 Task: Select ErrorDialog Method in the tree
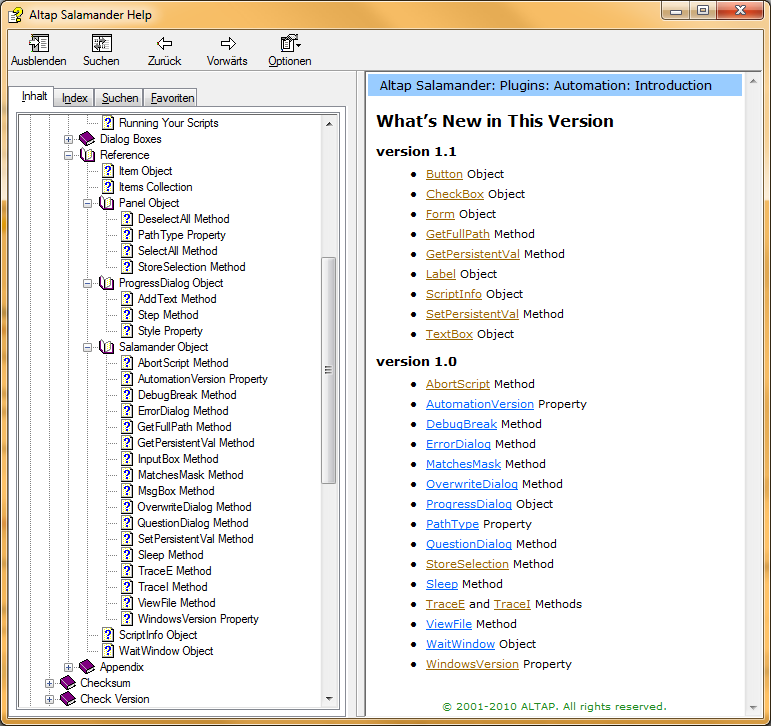tap(183, 411)
